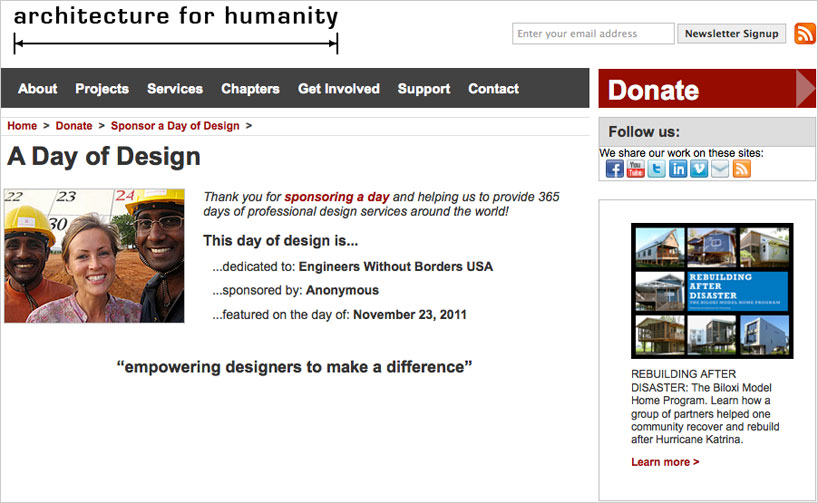Click the Newsletter Signup button

click(x=731, y=33)
